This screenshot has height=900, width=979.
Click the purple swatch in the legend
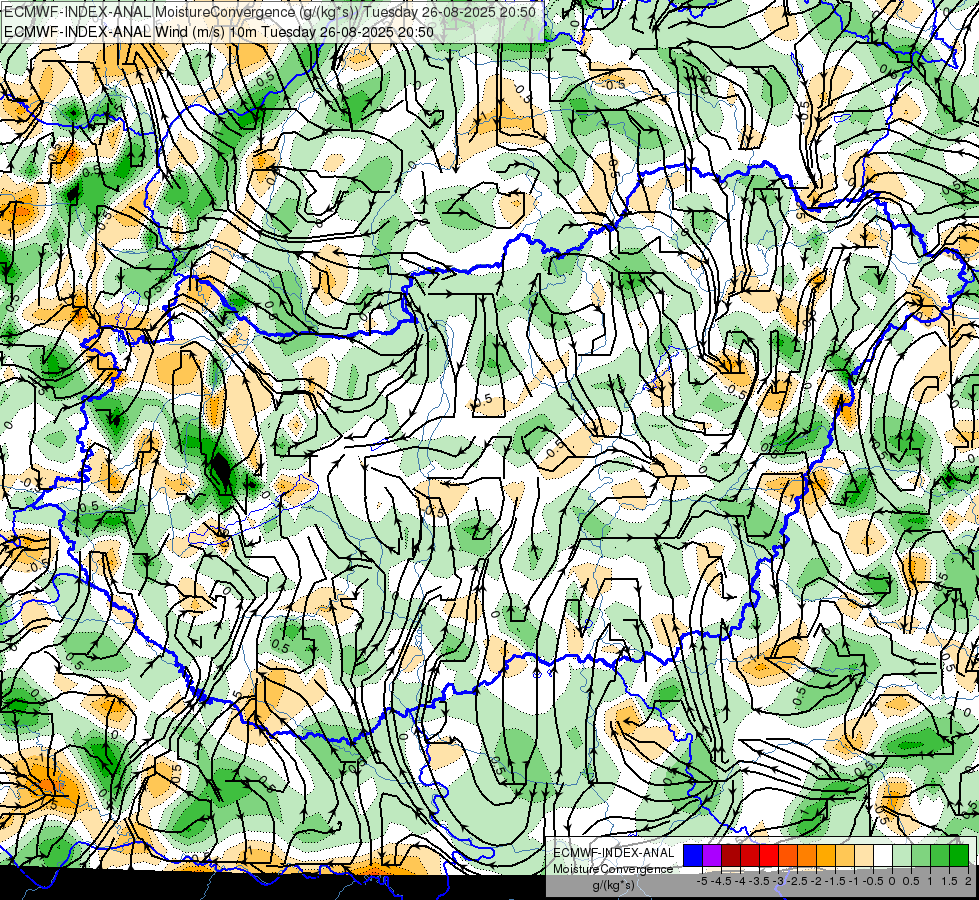click(x=712, y=855)
